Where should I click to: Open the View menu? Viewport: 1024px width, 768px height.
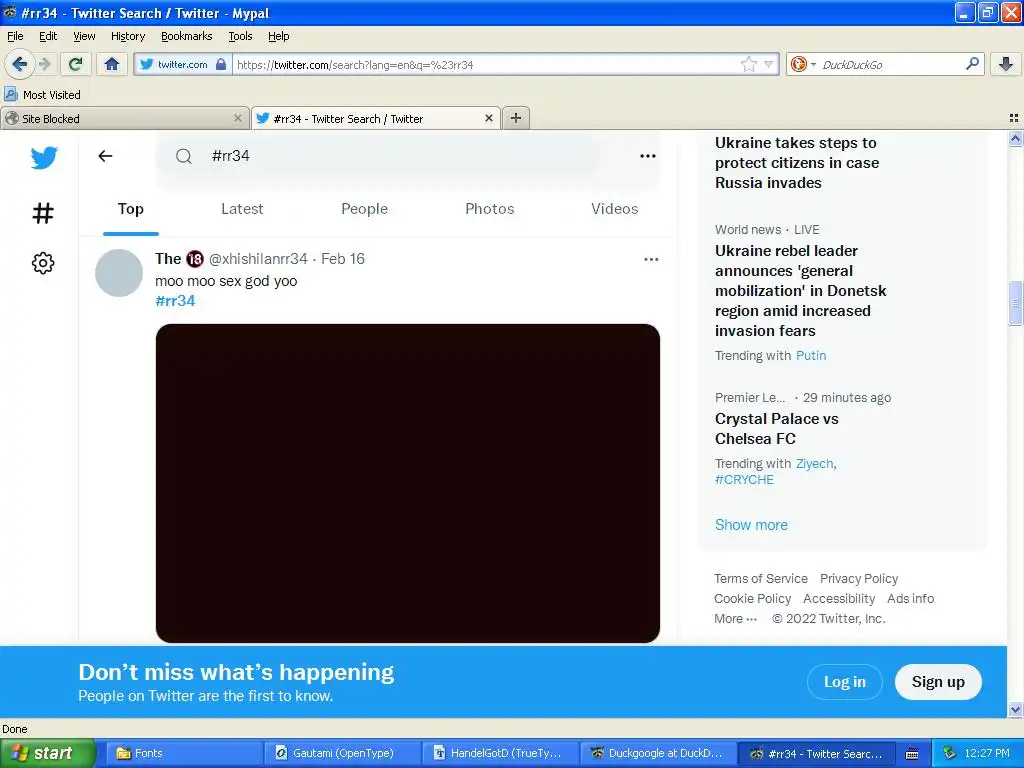[x=84, y=36]
